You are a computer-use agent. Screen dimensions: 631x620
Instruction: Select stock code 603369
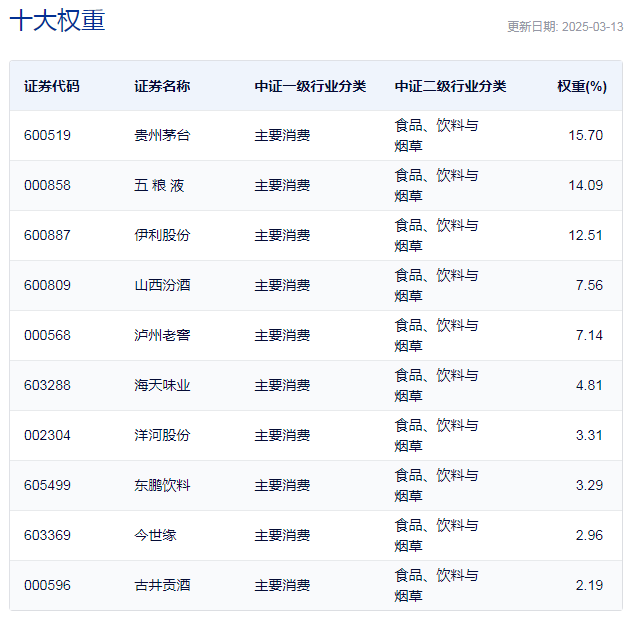point(47,535)
